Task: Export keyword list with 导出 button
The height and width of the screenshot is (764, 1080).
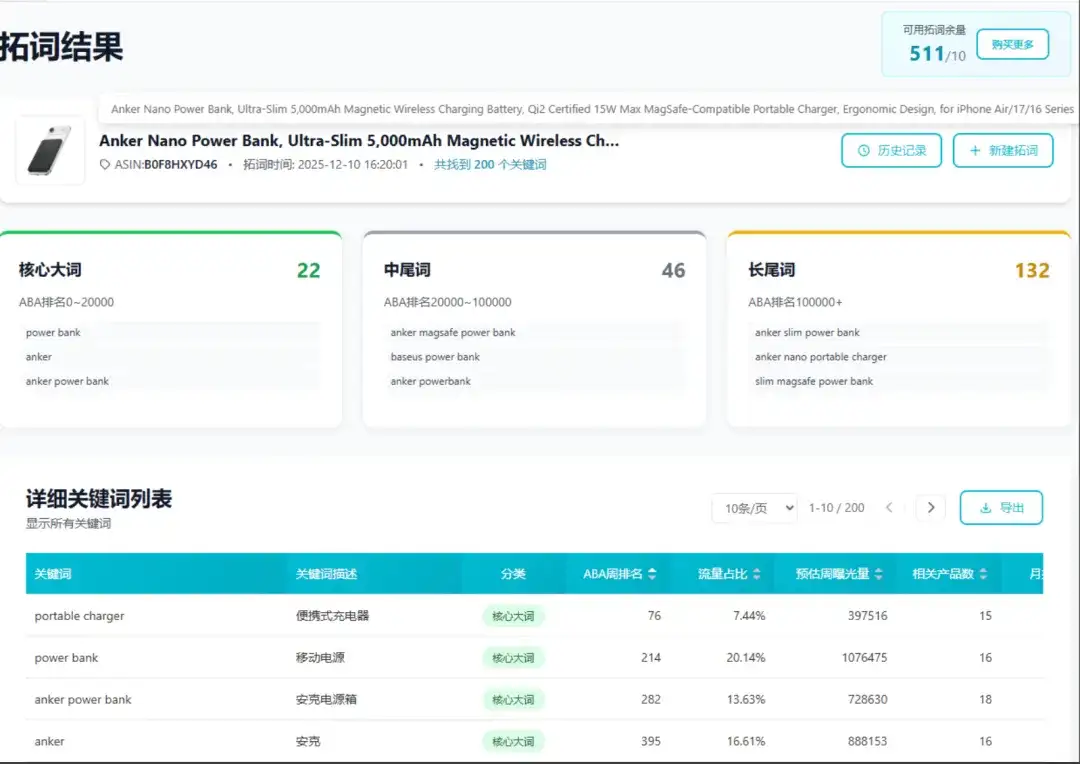Action: point(1001,508)
